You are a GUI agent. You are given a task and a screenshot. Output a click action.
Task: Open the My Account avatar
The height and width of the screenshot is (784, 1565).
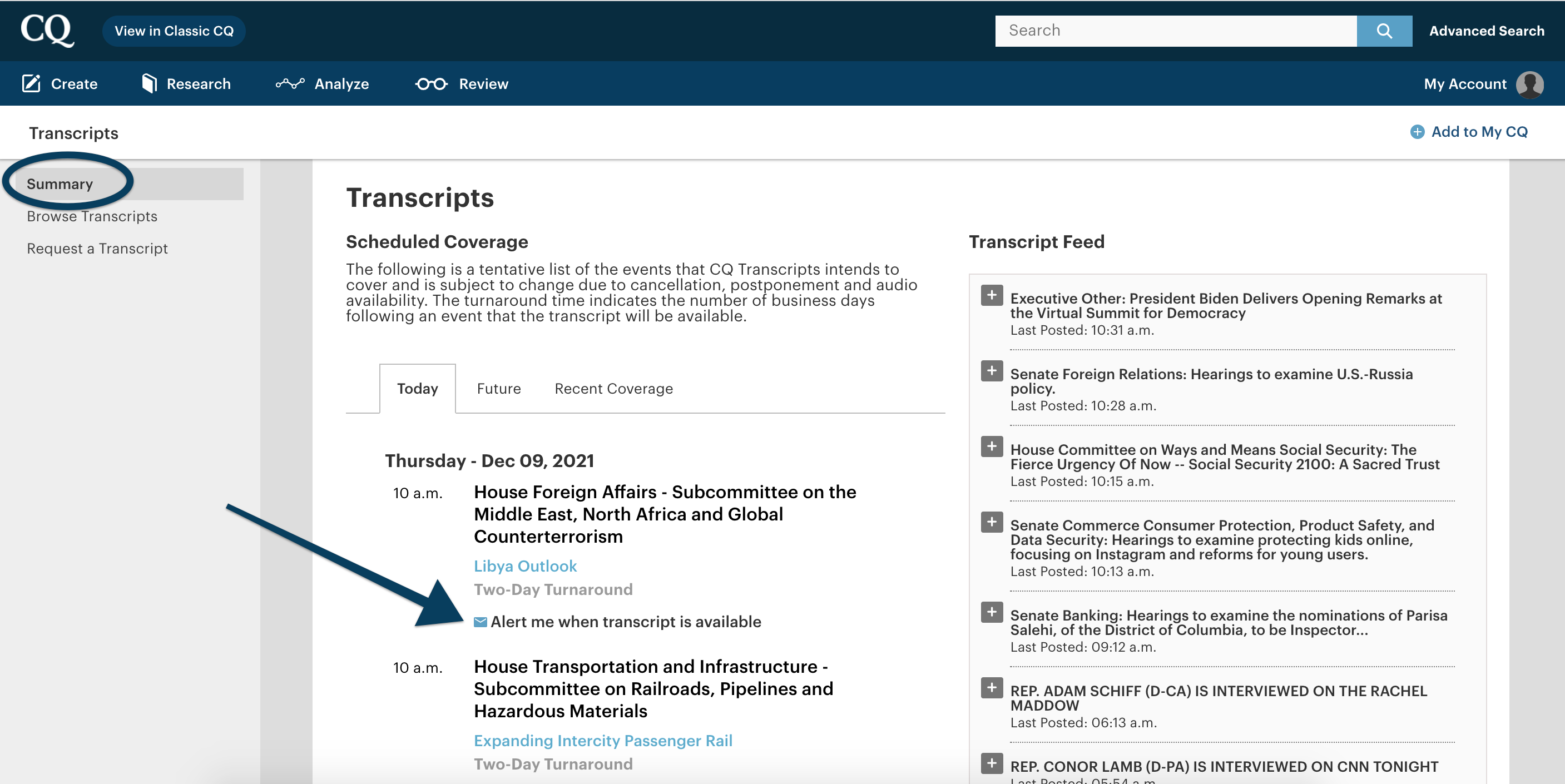click(x=1529, y=85)
